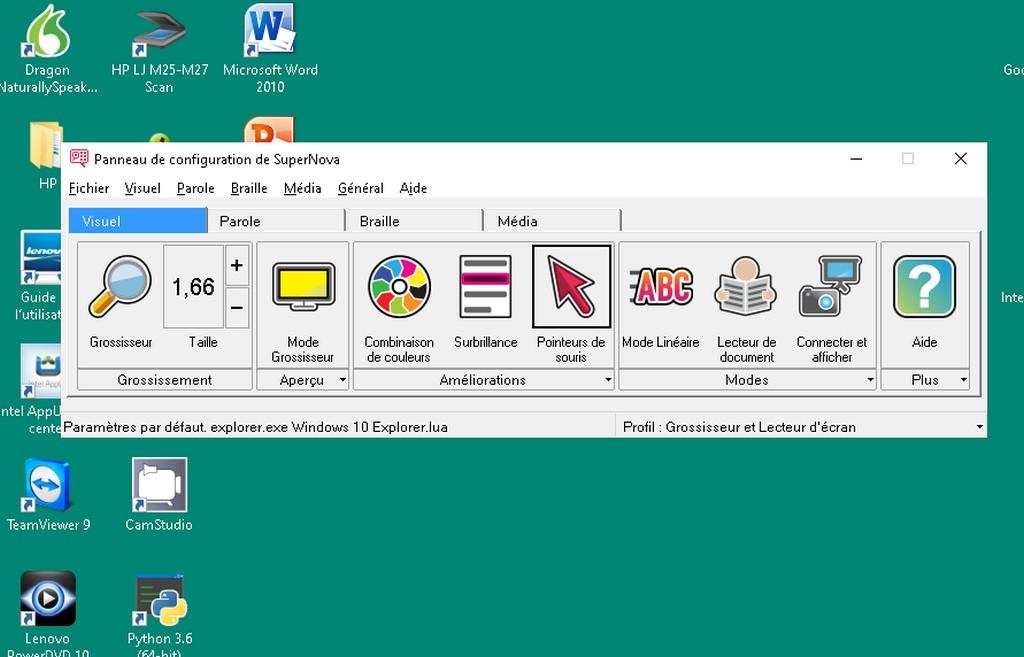Open Lecteur de document icon
The image size is (1024, 657).
pos(746,287)
